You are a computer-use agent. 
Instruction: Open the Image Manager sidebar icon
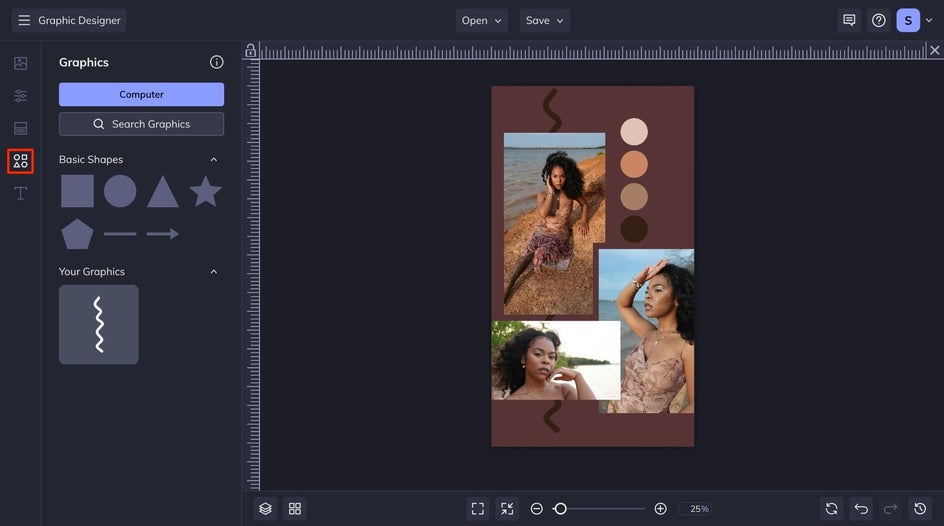(x=20, y=63)
